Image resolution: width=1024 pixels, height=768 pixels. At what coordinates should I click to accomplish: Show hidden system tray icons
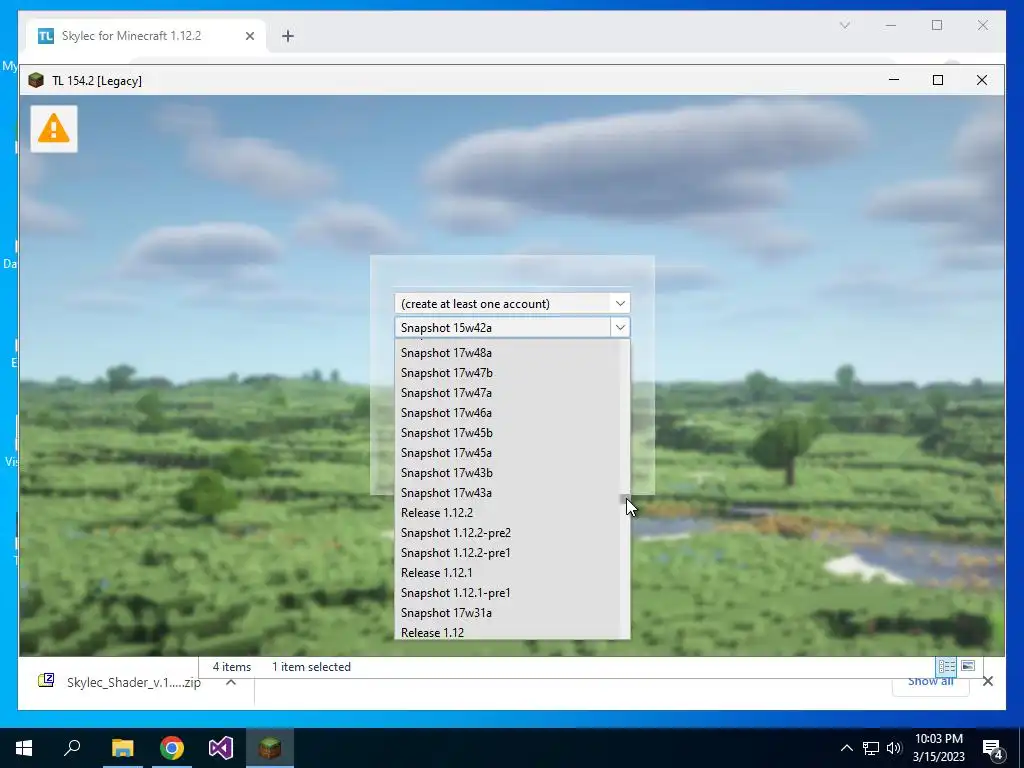(846, 748)
